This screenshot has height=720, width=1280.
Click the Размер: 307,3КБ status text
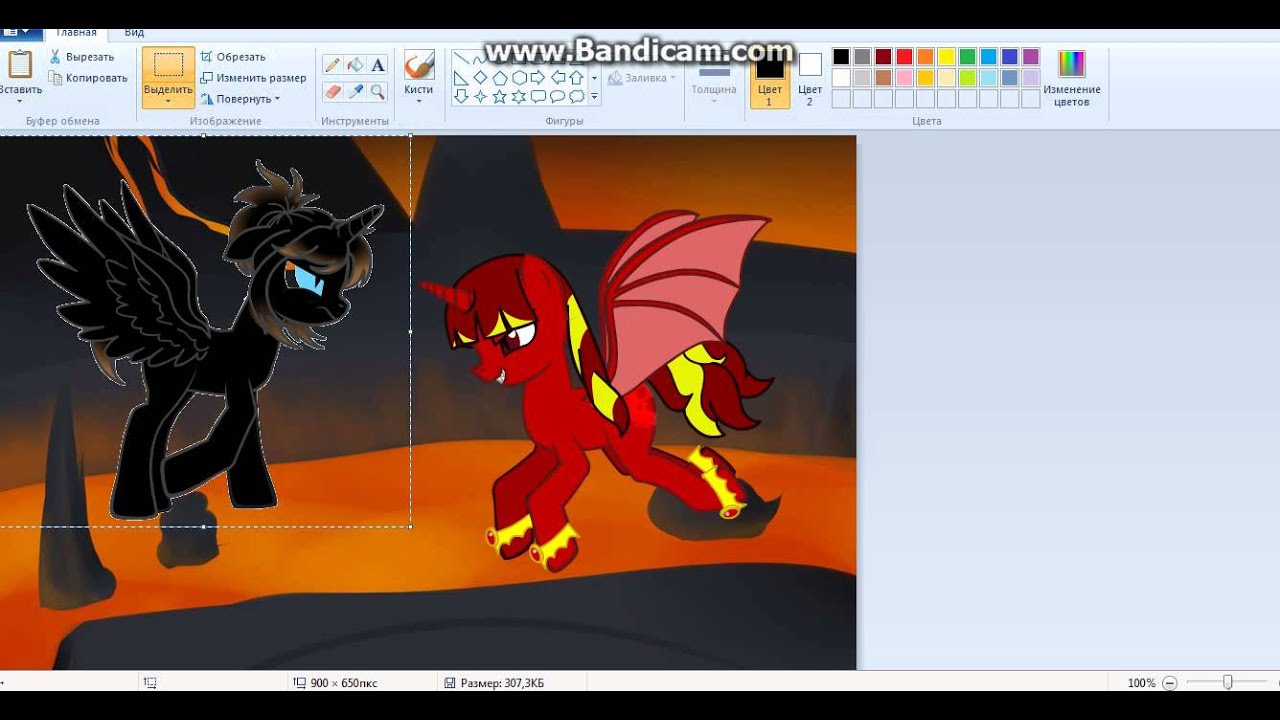pyautogui.click(x=502, y=683)
